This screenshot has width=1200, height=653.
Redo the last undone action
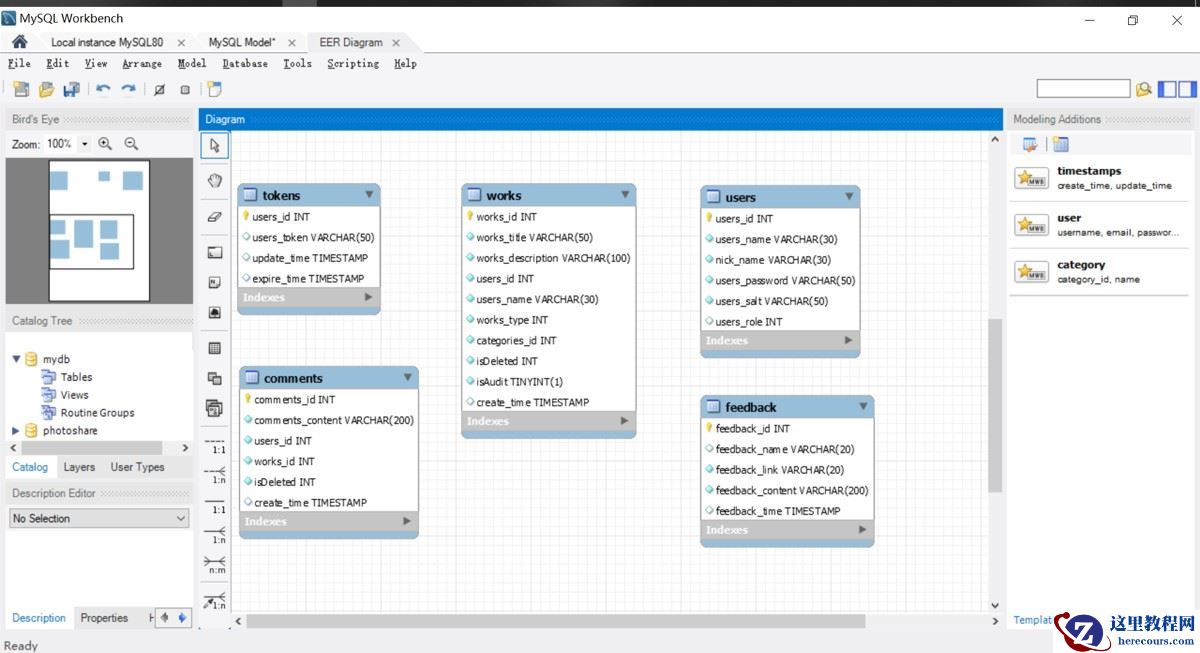(128, 89)
